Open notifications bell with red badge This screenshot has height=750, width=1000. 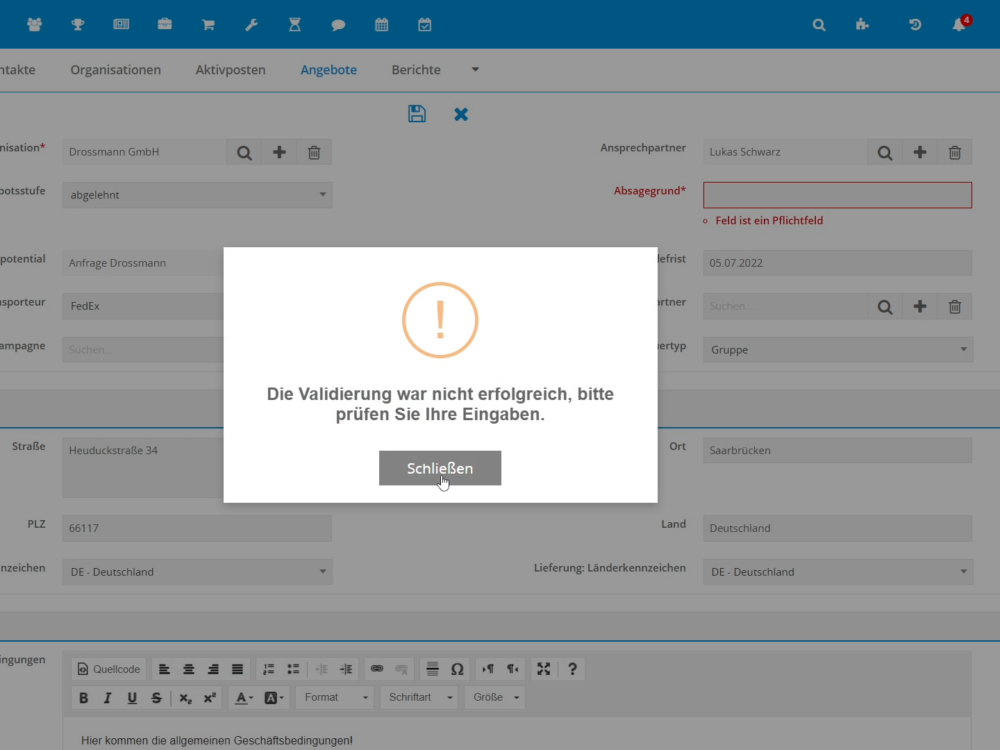click(959, 25)
